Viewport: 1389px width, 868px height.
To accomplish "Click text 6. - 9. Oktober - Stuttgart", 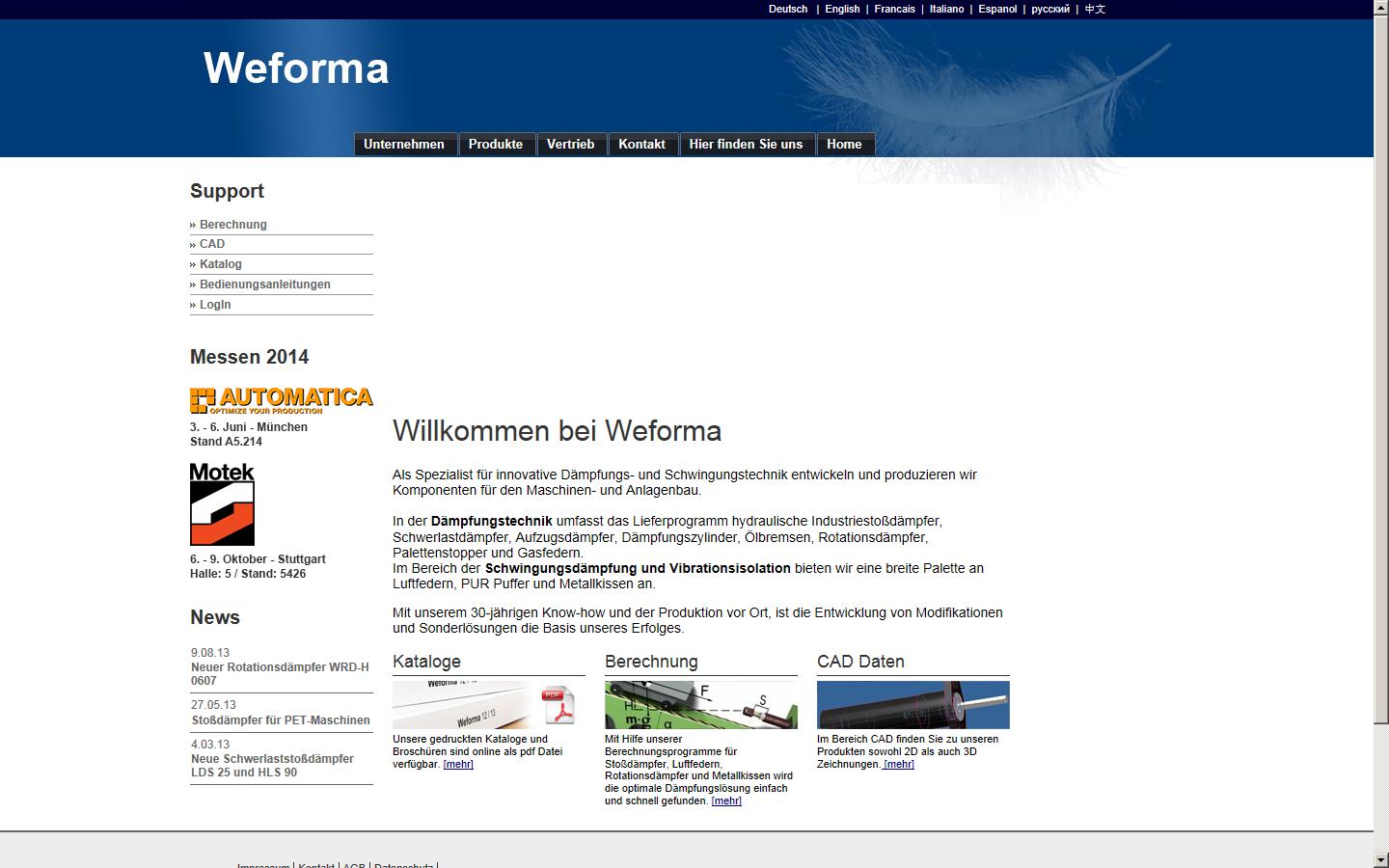I will (x=258, y=559).
